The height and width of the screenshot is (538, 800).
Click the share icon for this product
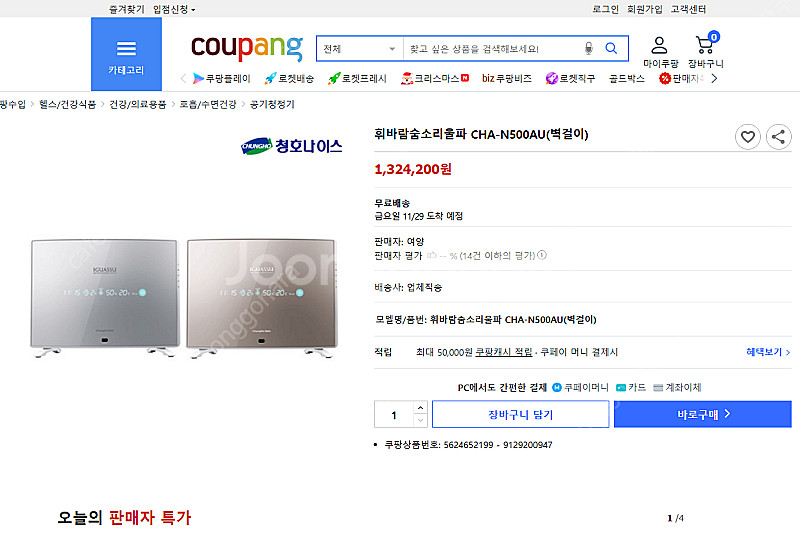point(778,137)
